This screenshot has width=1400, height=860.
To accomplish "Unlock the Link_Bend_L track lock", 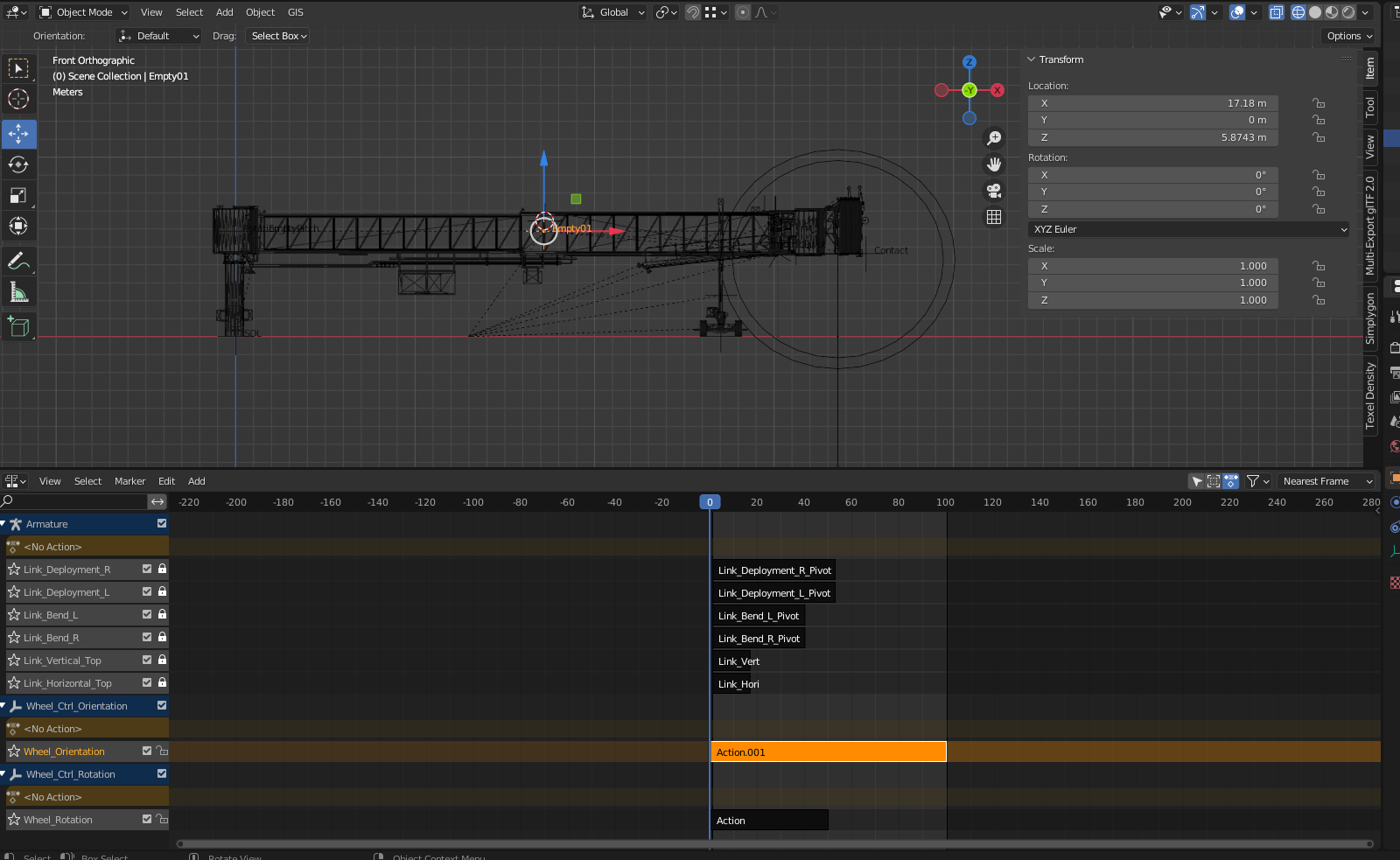I will point(162,615).
